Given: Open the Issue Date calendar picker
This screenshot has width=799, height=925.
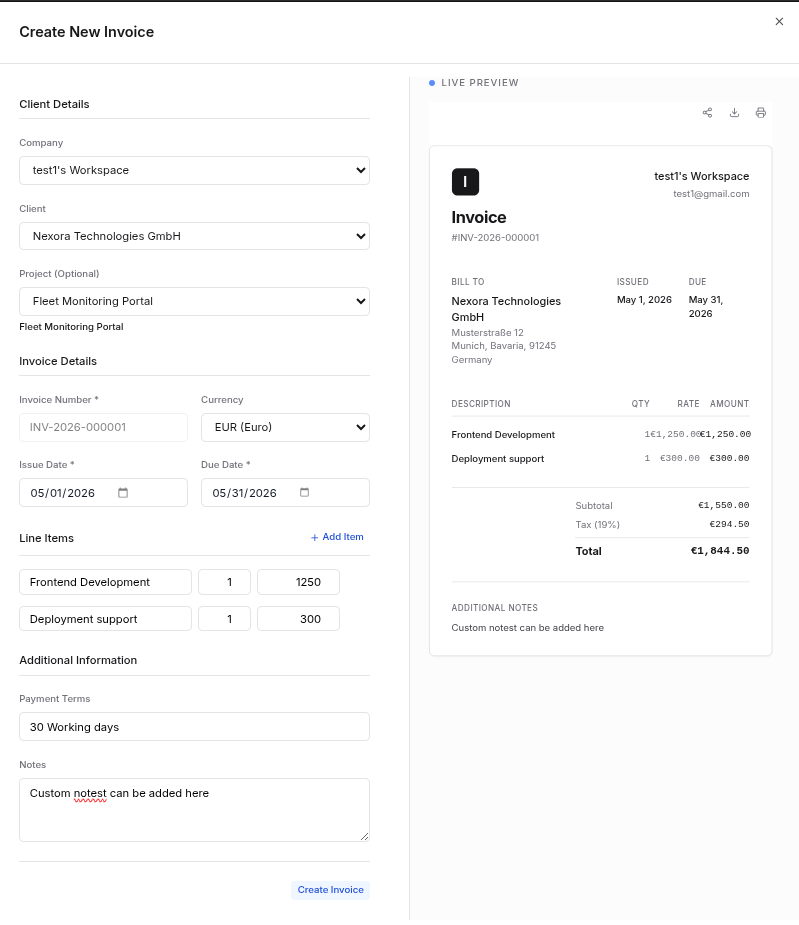Looking at the screenshot, I should click(x=123, y=493).
